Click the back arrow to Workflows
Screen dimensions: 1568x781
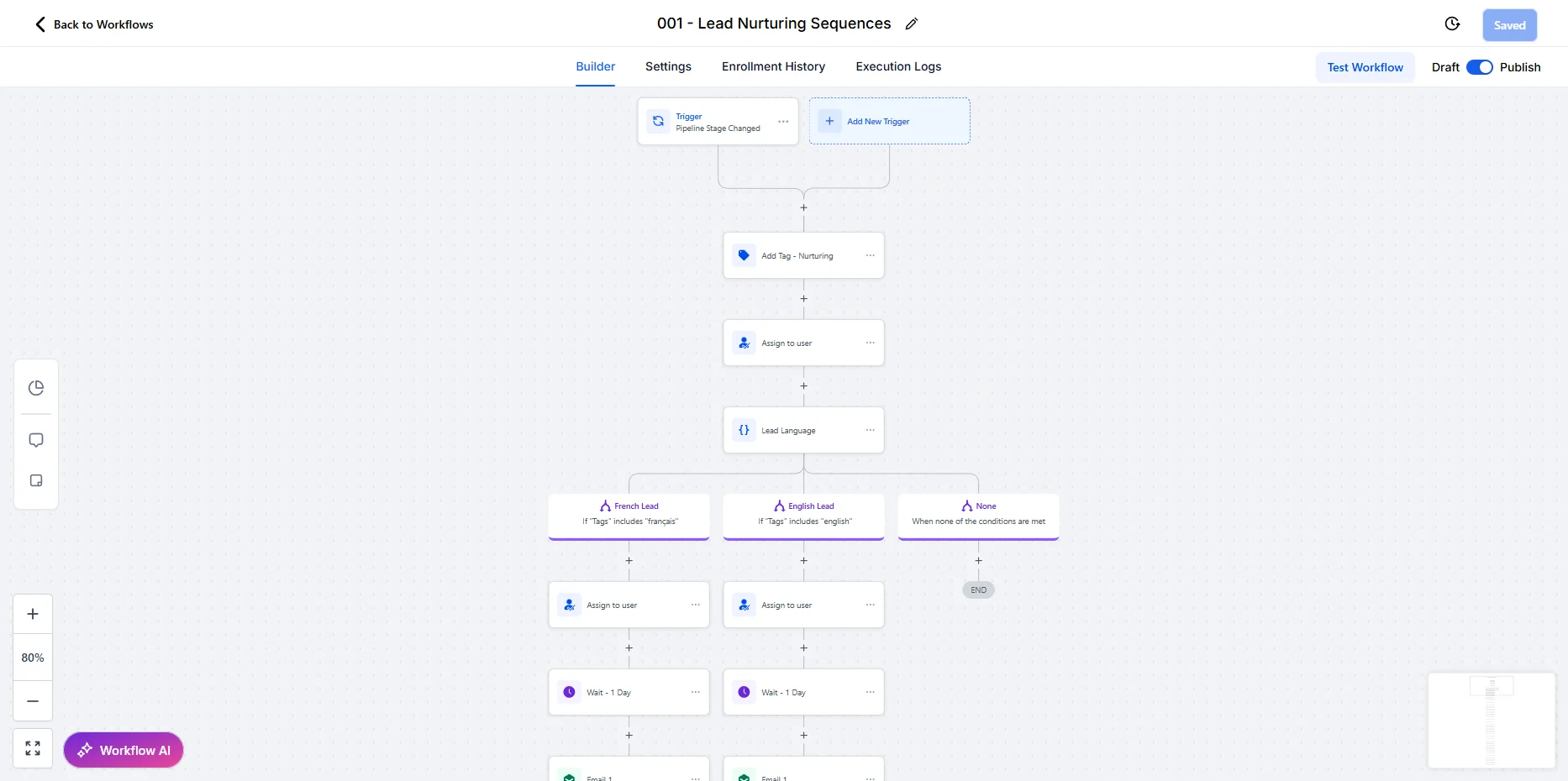pos(40,24)
